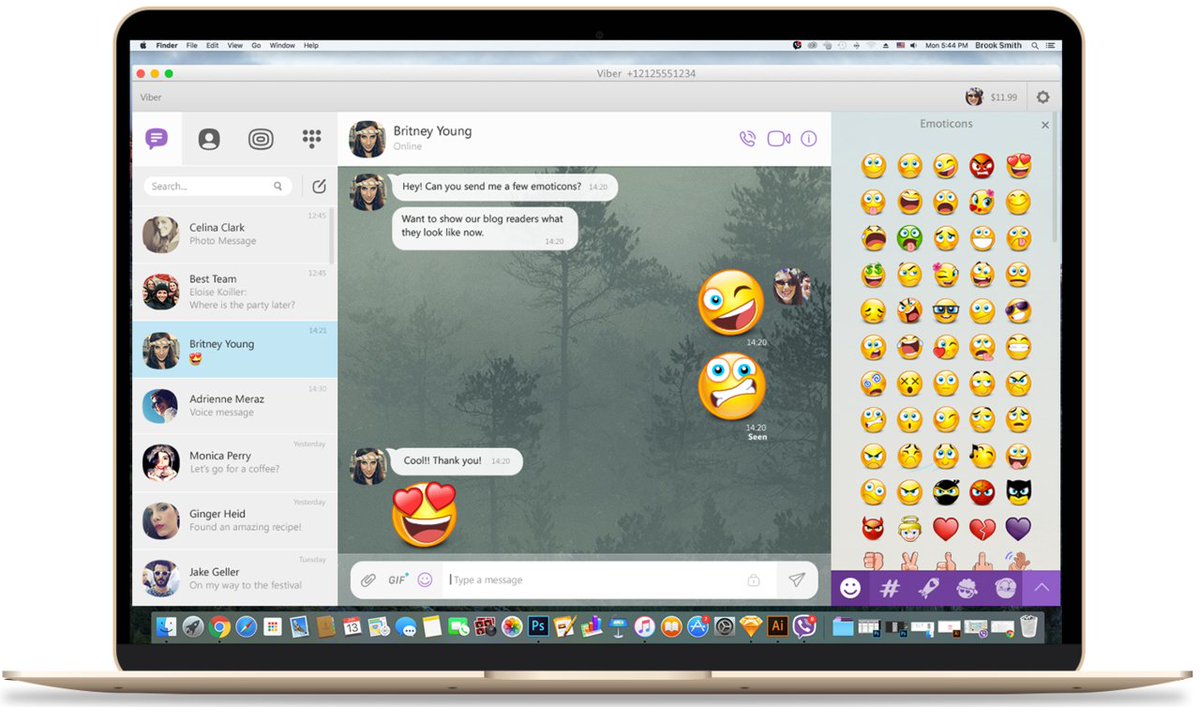Collapse the emoticons panel with the chevron

1041,588
